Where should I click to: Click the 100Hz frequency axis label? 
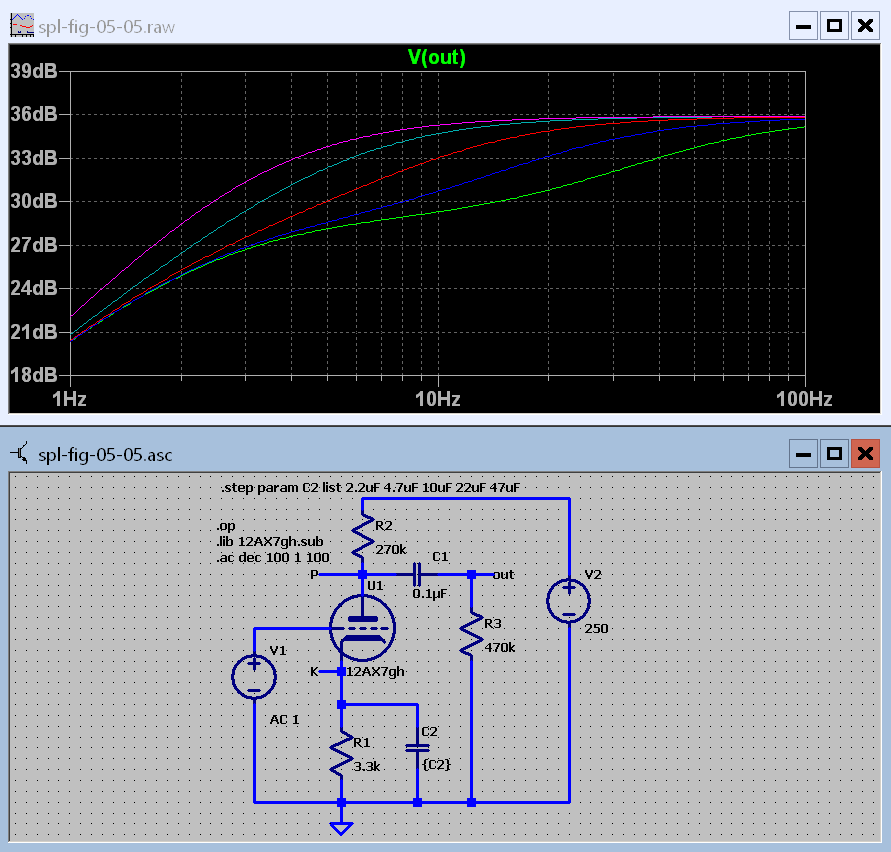click(804, 398)
